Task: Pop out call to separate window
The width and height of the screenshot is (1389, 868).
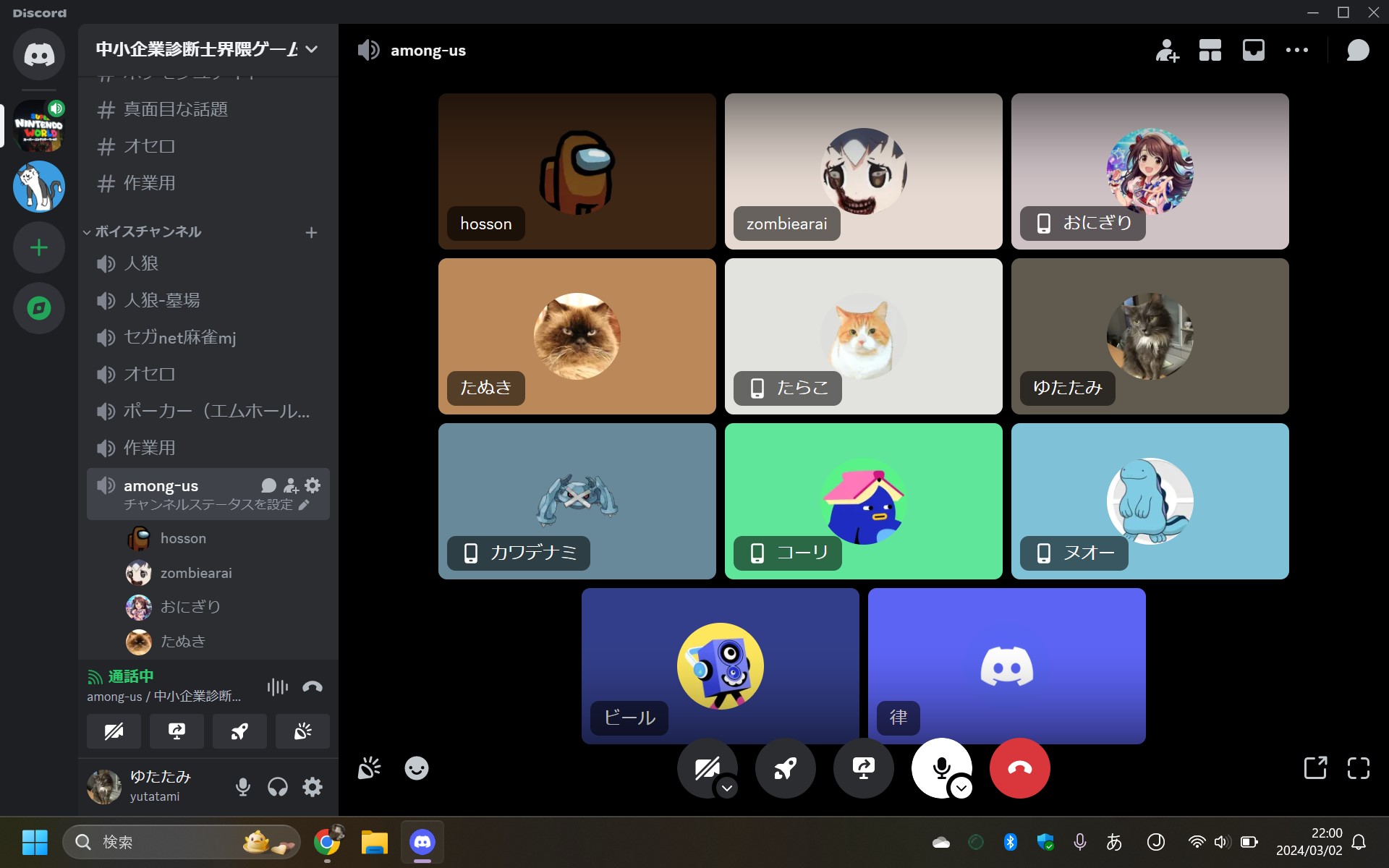Action: [x=1315, y=768]
